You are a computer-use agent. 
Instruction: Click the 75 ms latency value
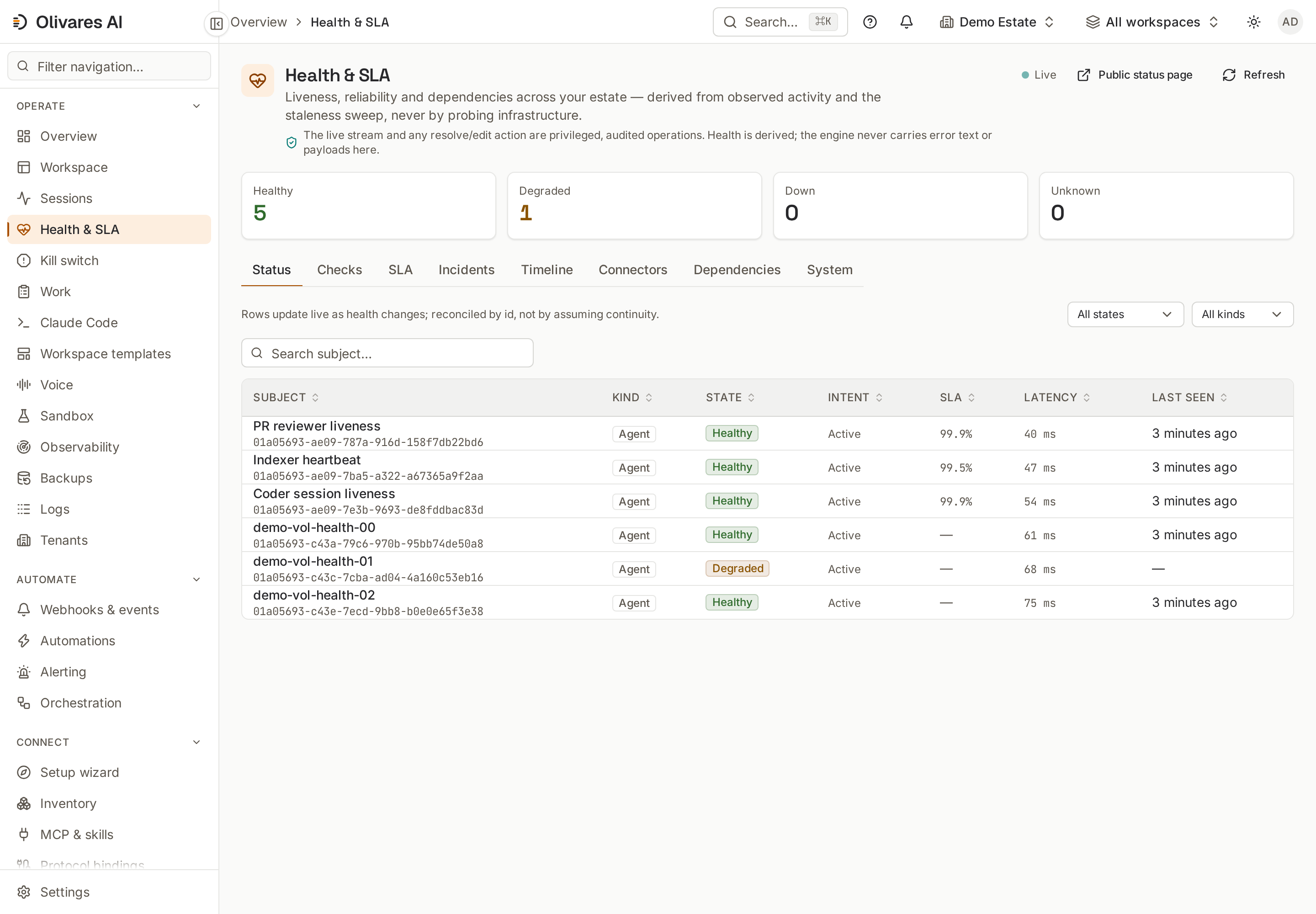(1040, 603)
